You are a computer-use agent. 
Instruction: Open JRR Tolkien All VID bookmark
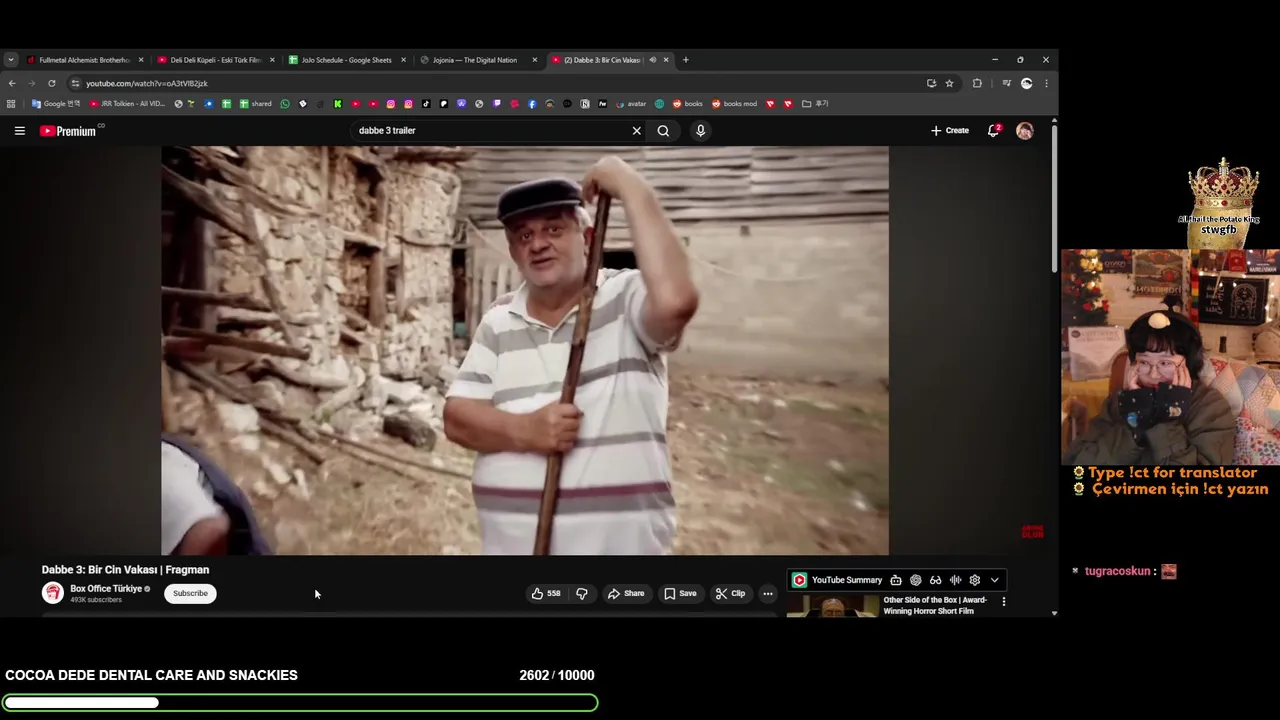(127, 104)
